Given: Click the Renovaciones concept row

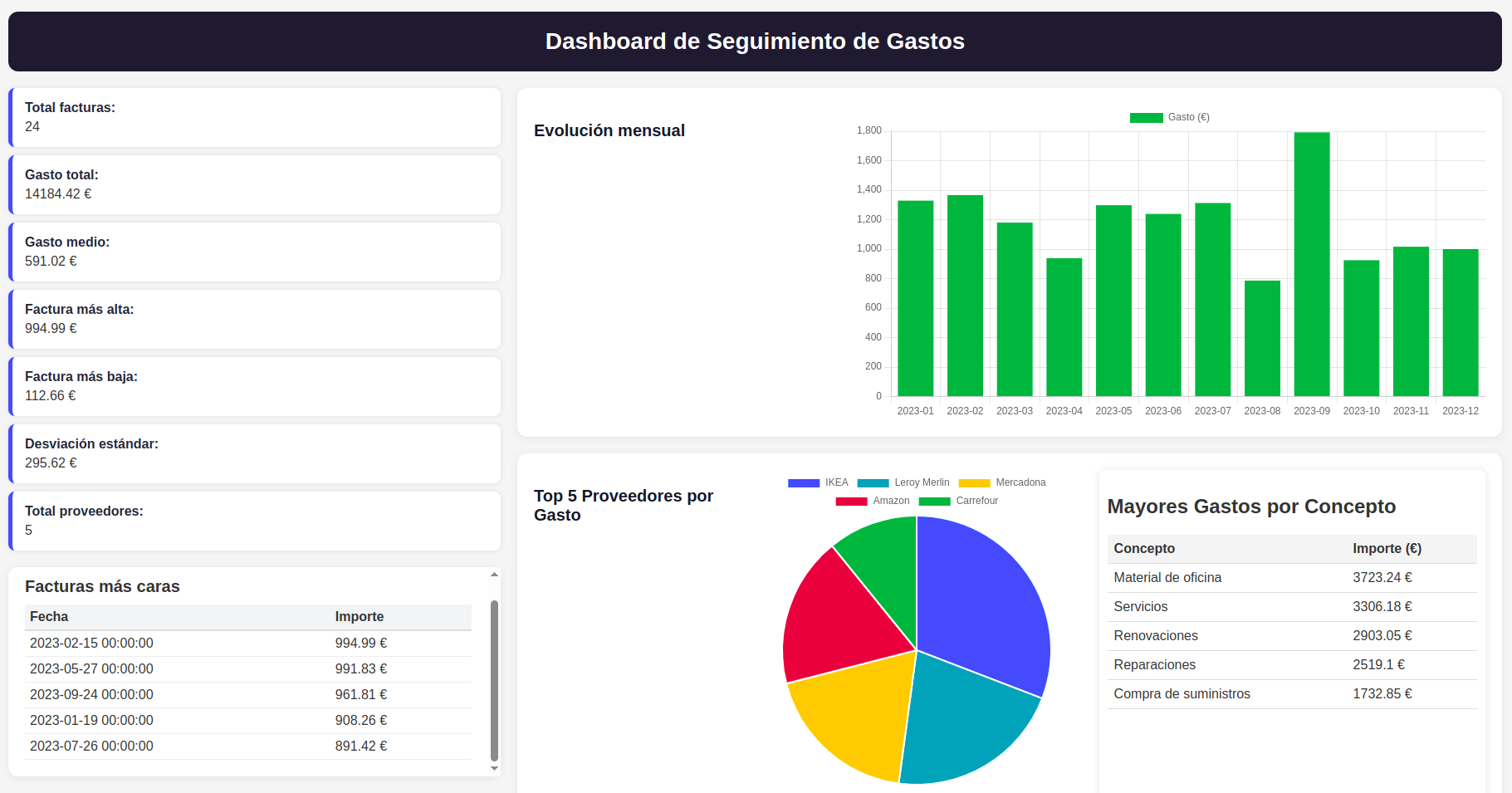Looking at the screenshot, I should [1292, 636].
